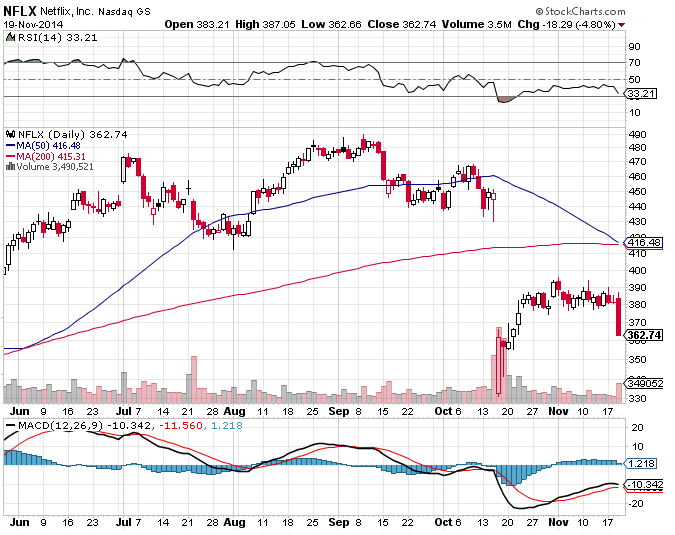Screen dimensions: 675x535
Task: Click the blue MA(50) line swatch
Action: (10, 146)
